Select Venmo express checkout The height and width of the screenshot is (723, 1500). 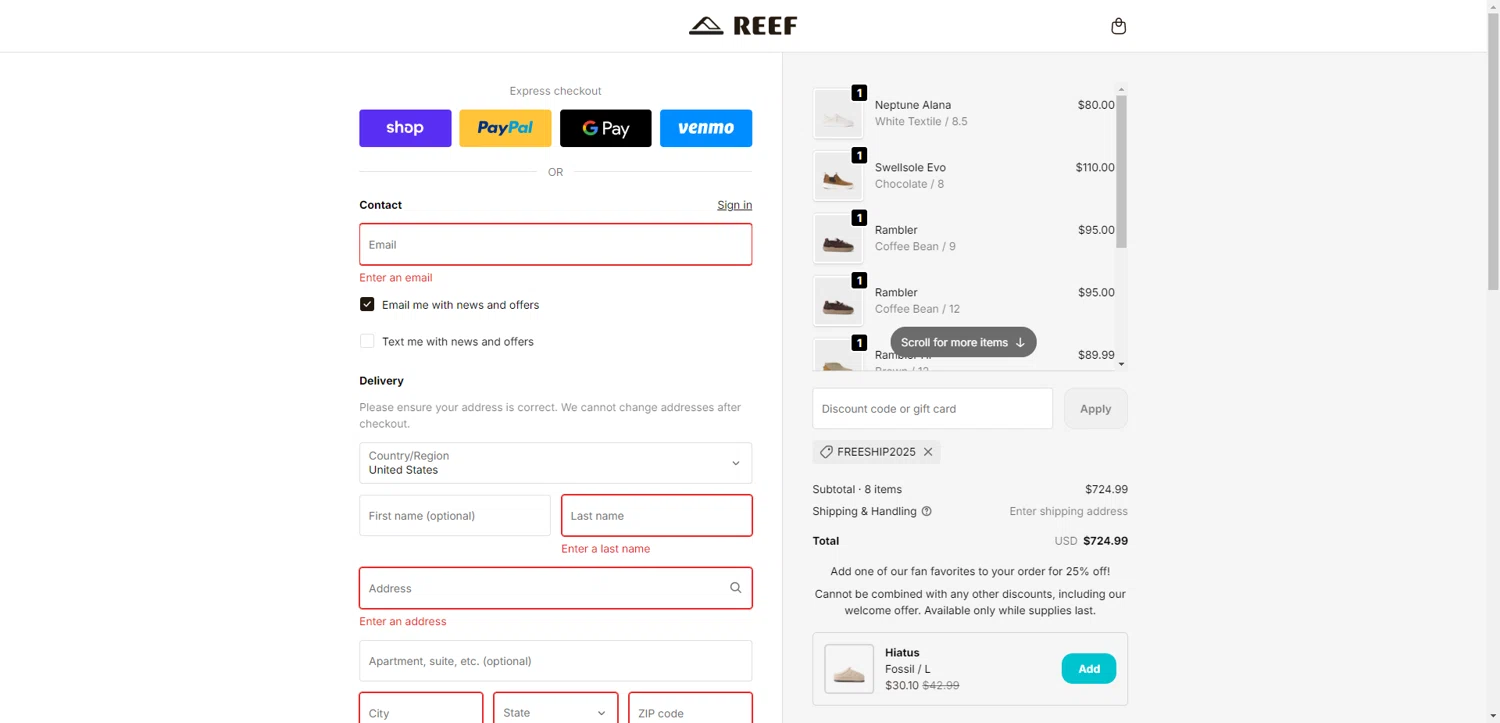click(x=705, y=128)
